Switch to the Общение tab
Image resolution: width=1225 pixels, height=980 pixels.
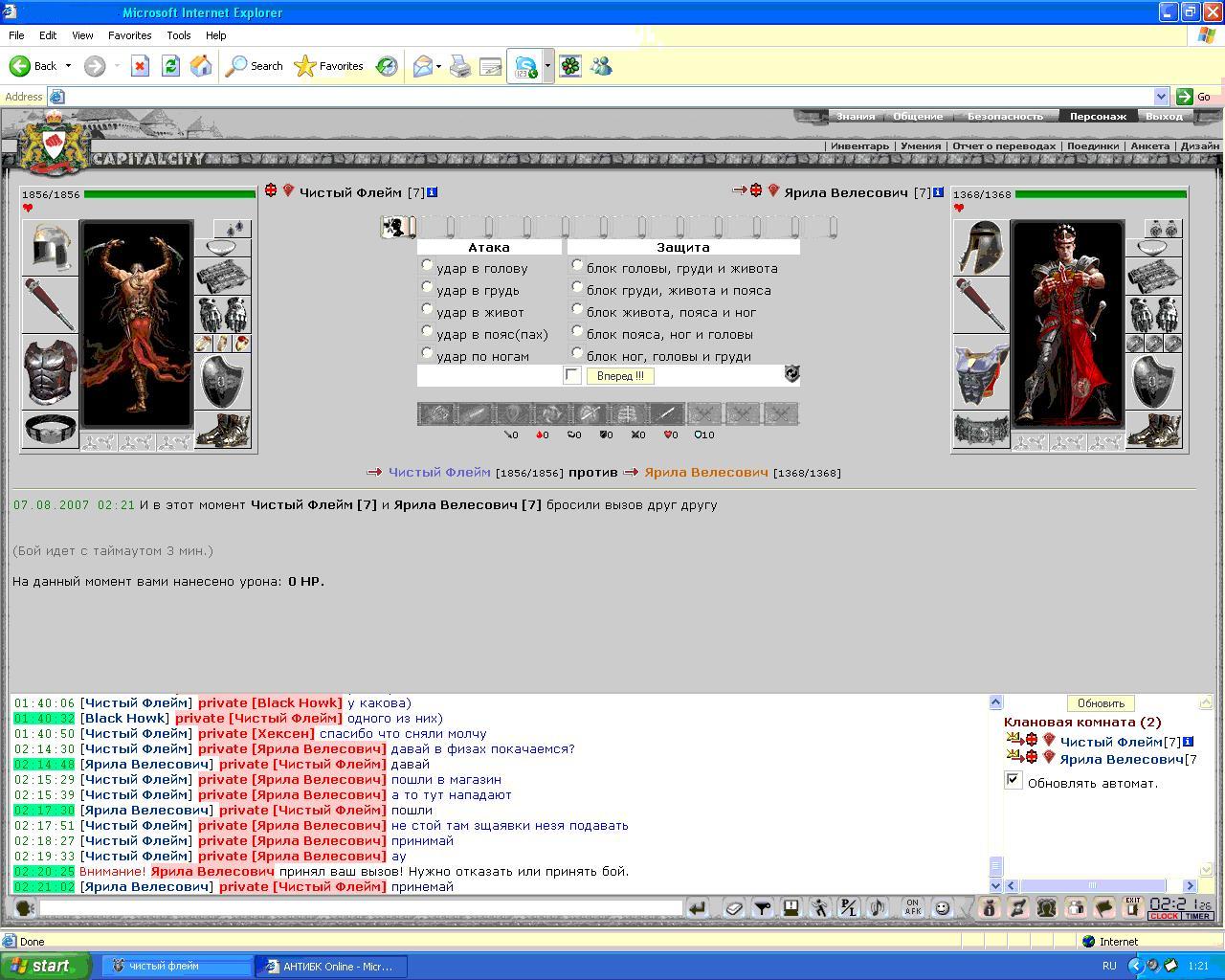click(918, 116)
